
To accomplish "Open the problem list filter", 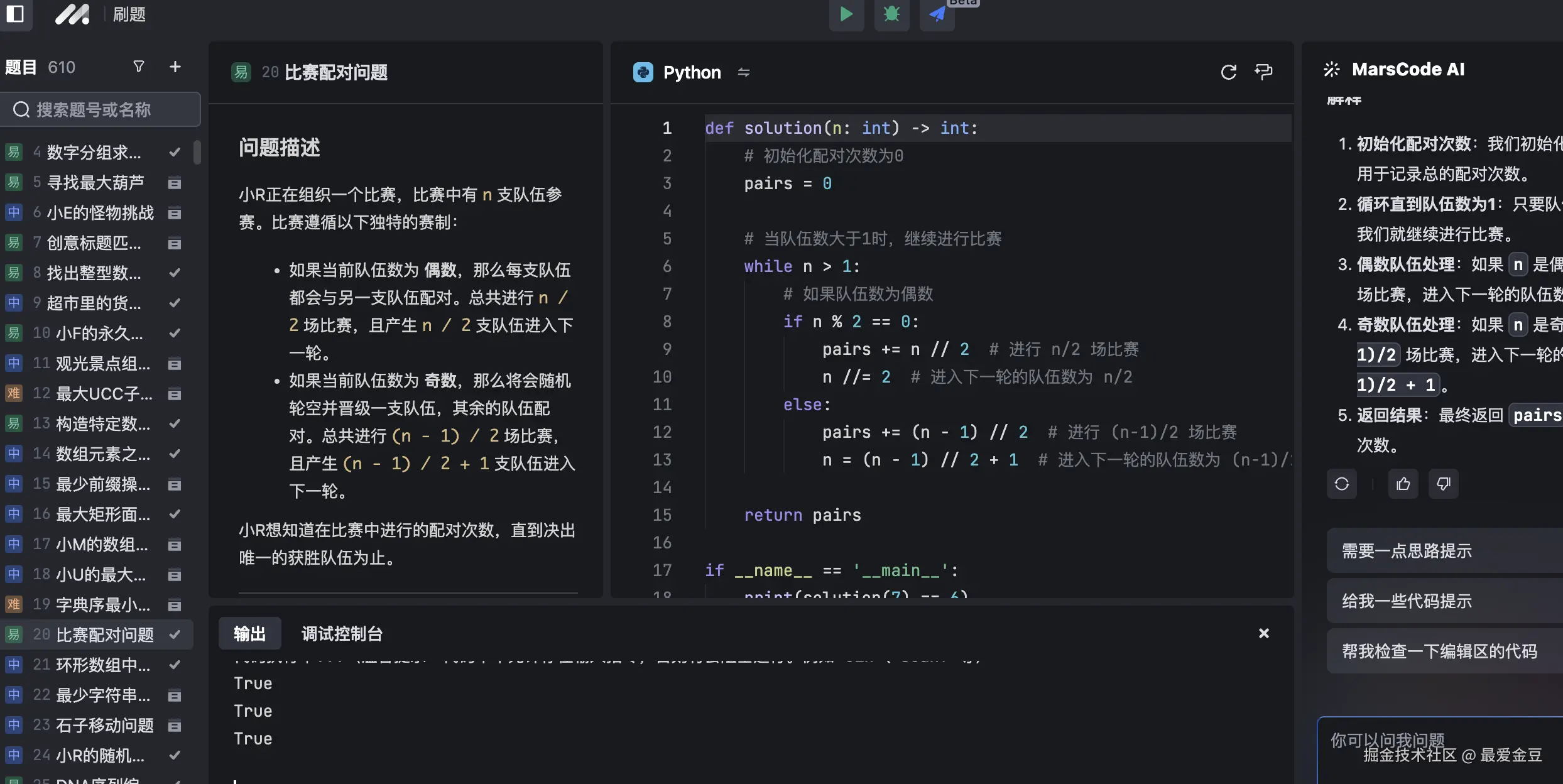I will pos(139,67).
